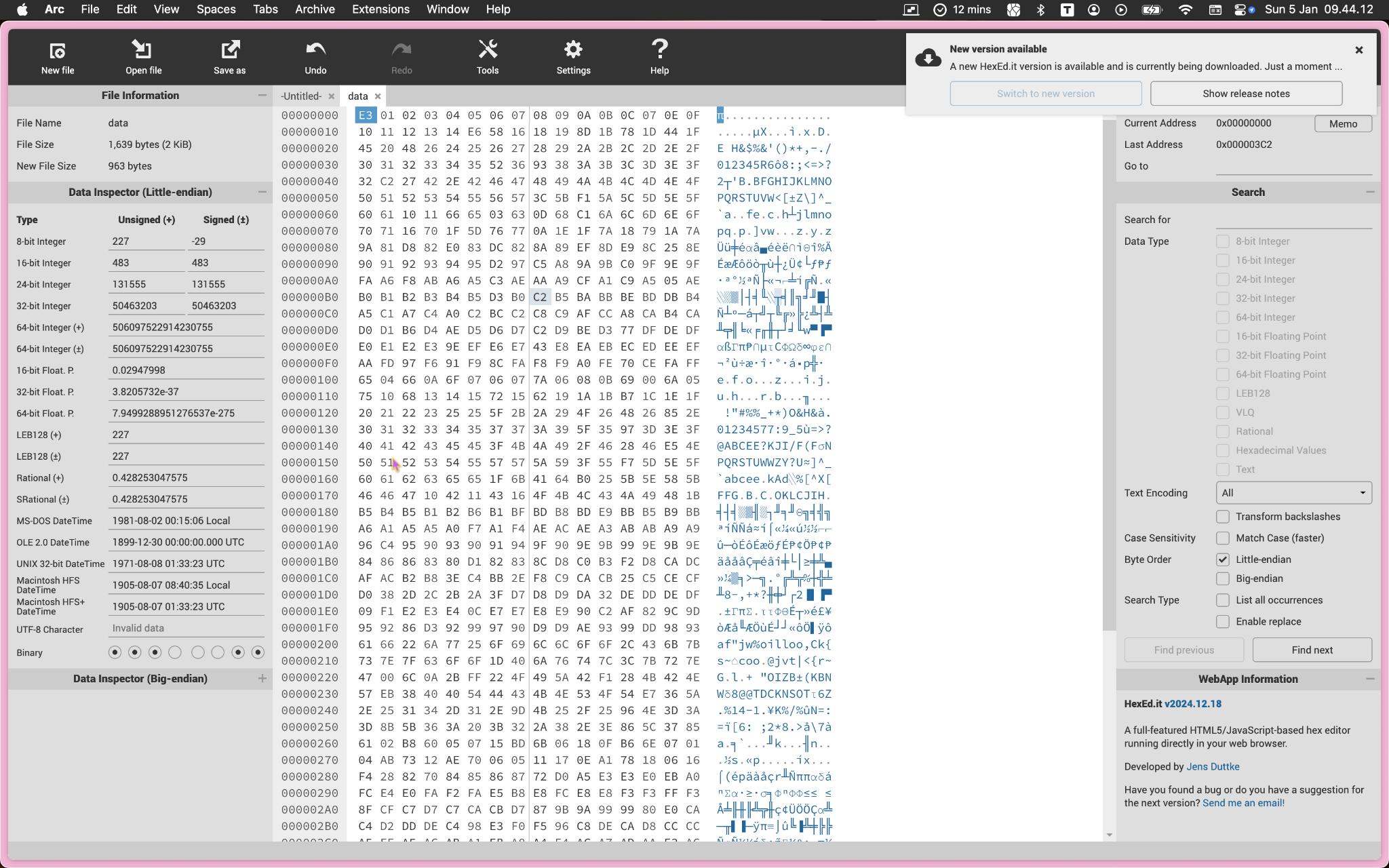Dismiss the New version available notification
The image size is (1389, 868).
(1358, 50)
